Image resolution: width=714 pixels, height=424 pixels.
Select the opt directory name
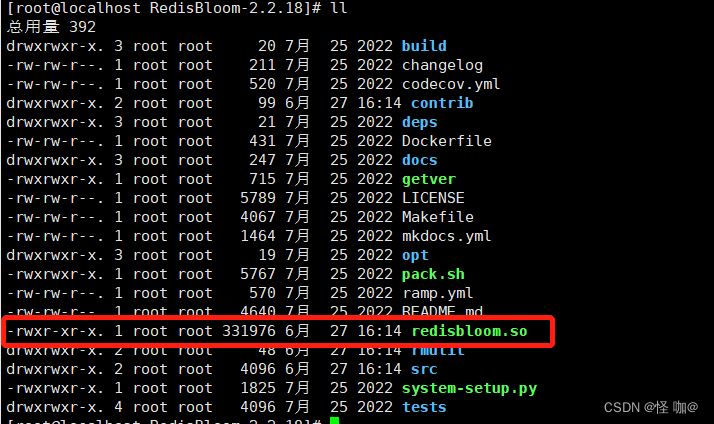click(415, 255)
